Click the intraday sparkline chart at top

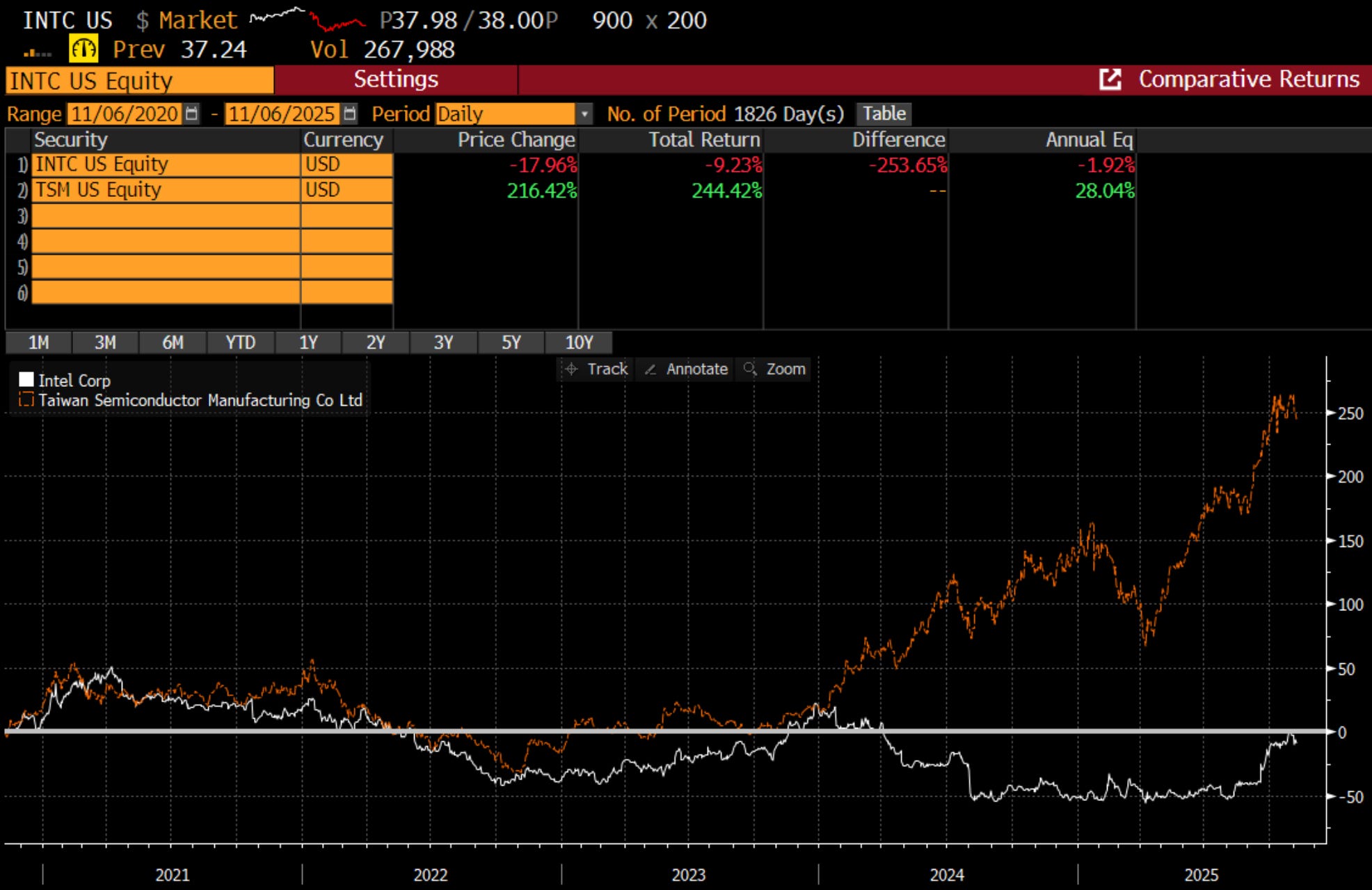307,19
